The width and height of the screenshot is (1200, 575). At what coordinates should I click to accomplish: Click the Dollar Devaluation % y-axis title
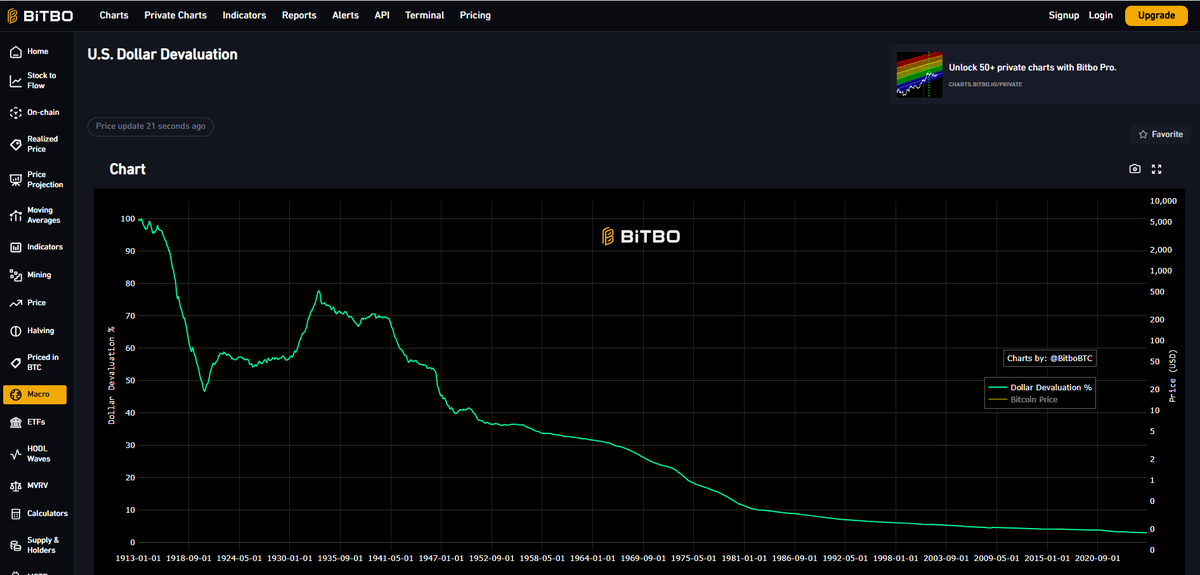[112, 376]
